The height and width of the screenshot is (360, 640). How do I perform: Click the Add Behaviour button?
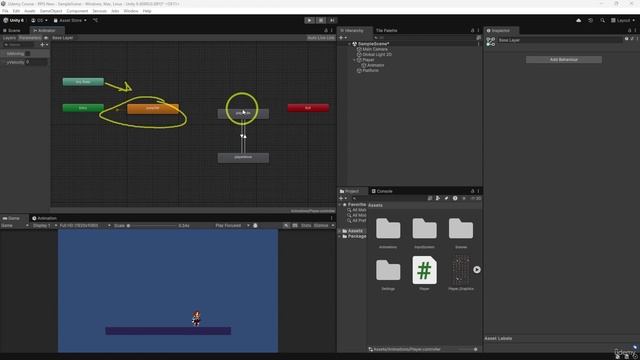click(x=564, y=60)
